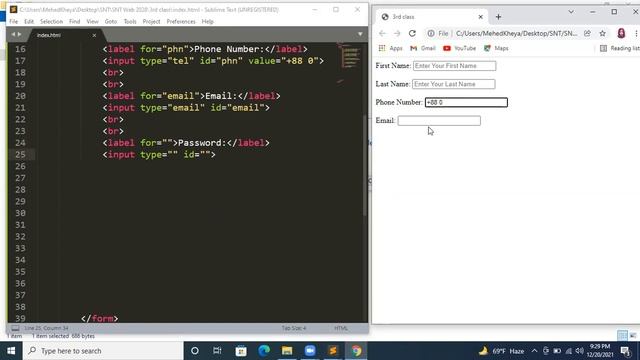The width and height of the screenshot is (640, 360).
Task: Open the Gmail bookmark
Action: (x=423, y=48)
